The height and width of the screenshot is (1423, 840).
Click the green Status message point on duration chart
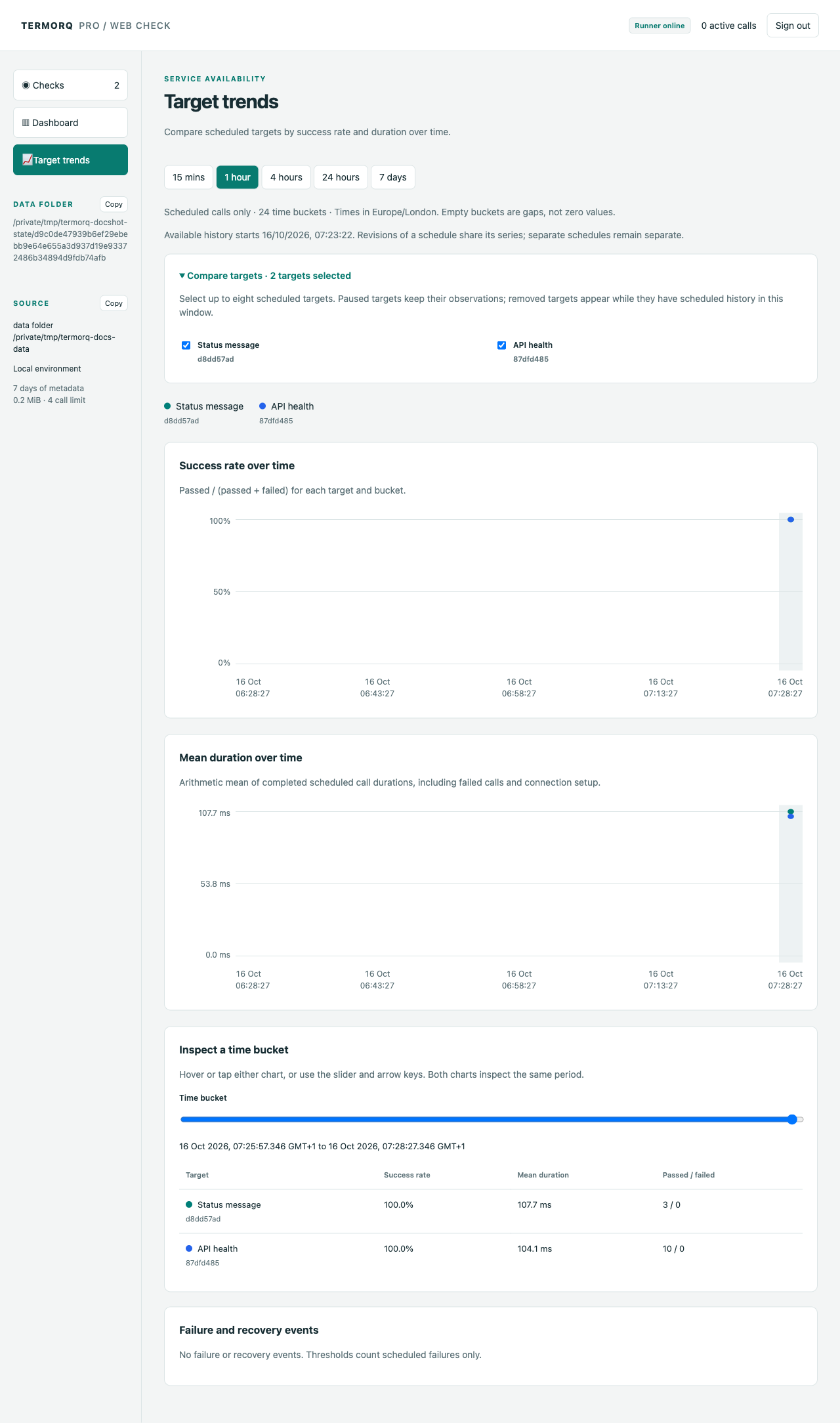(x=791, y=812)
